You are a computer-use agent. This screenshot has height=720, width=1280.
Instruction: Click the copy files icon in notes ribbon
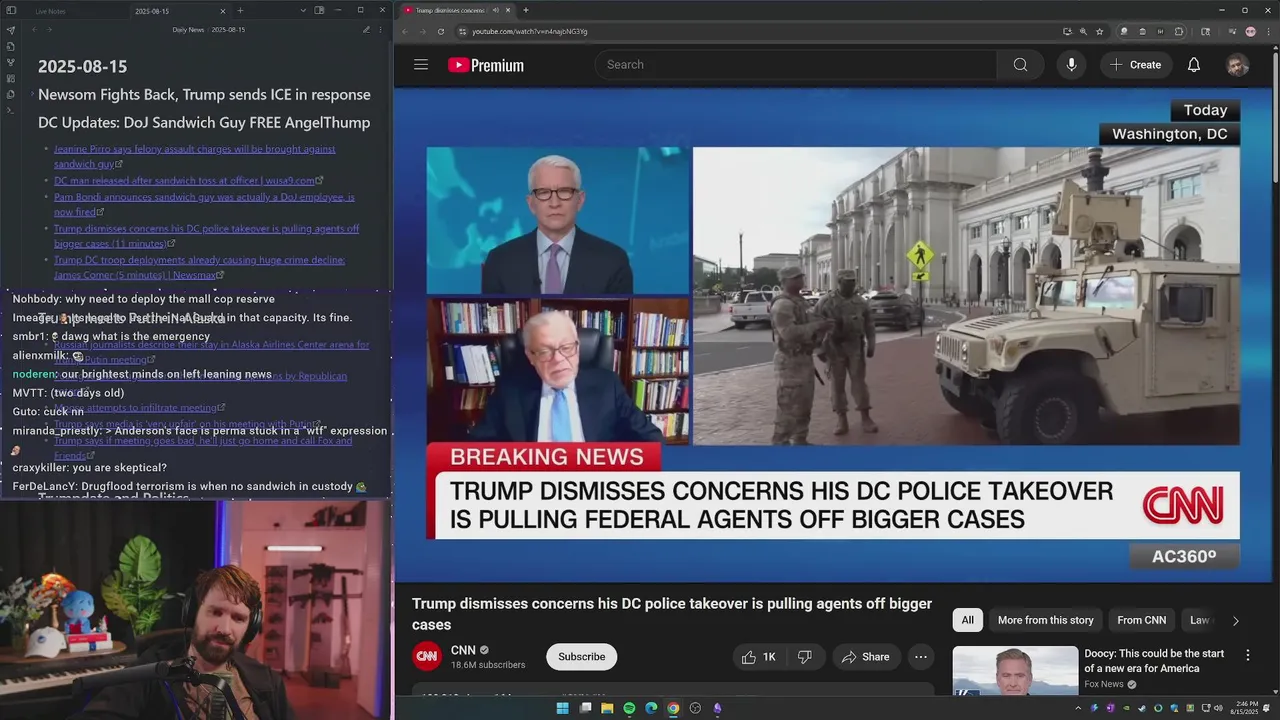pyautogui.click(x=10, y=94)
